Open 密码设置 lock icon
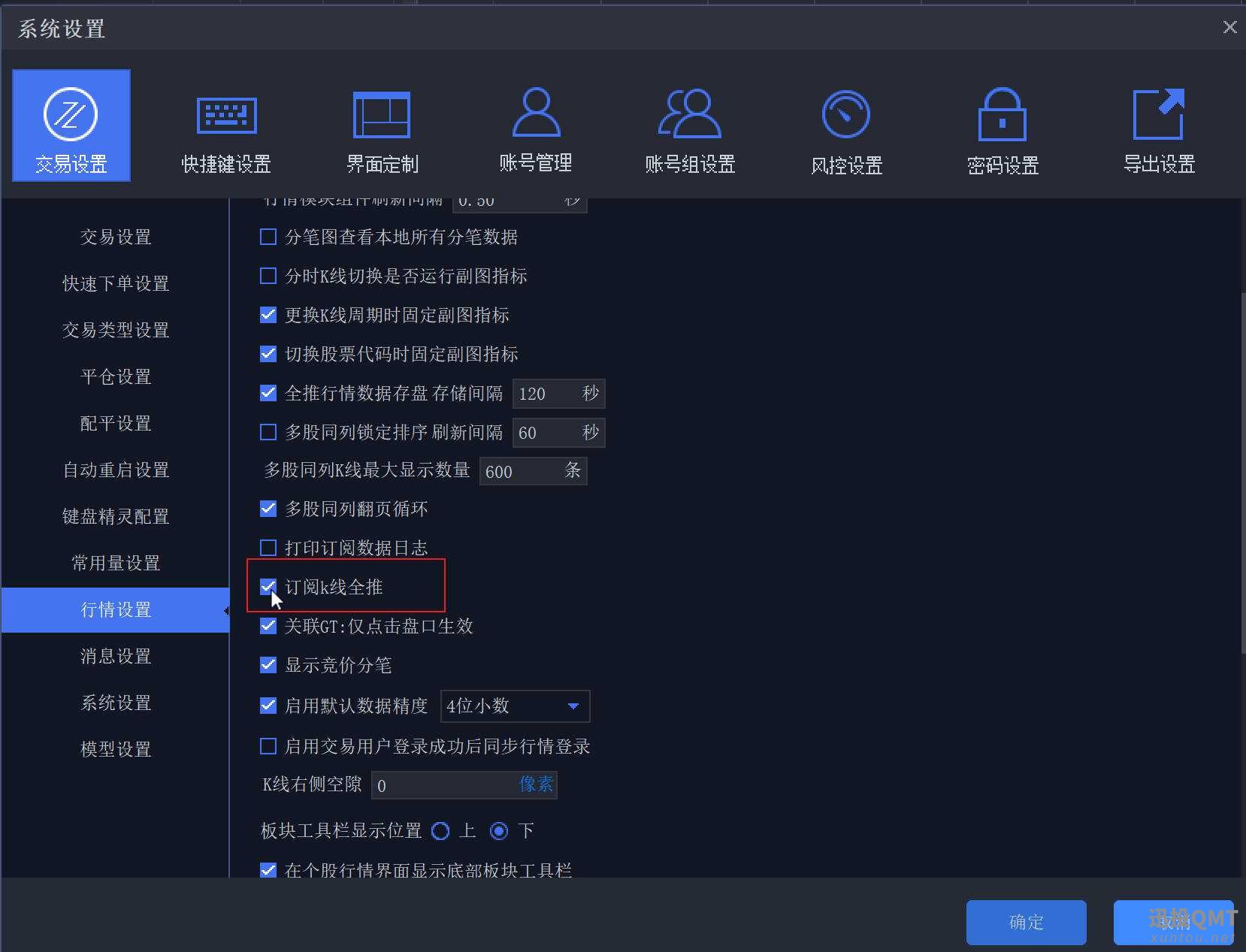 pos(1002,129)
